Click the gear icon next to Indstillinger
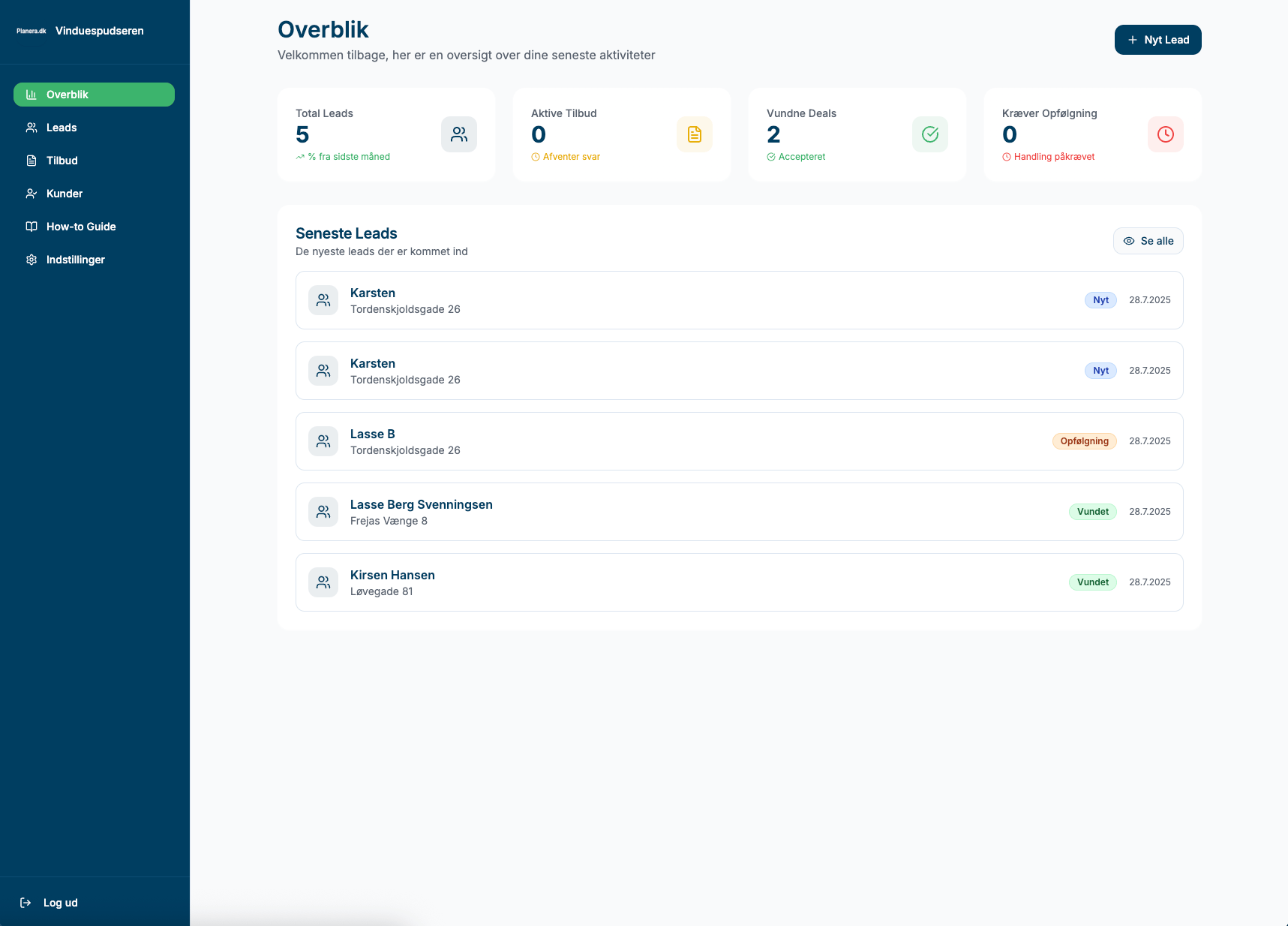 click(32, 260)
